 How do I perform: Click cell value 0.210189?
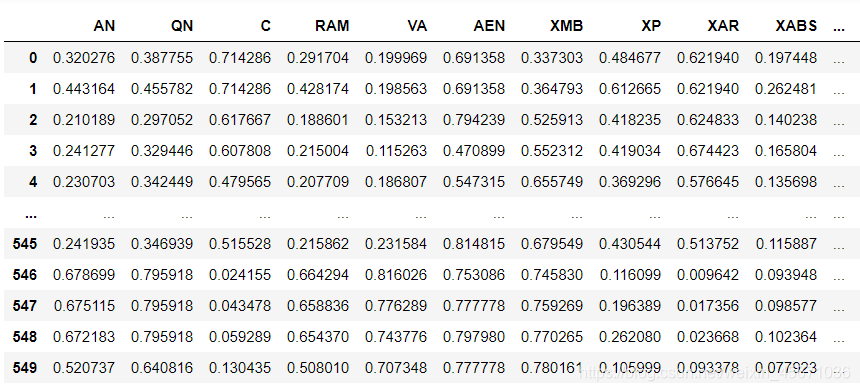click(x=84, y=120)
